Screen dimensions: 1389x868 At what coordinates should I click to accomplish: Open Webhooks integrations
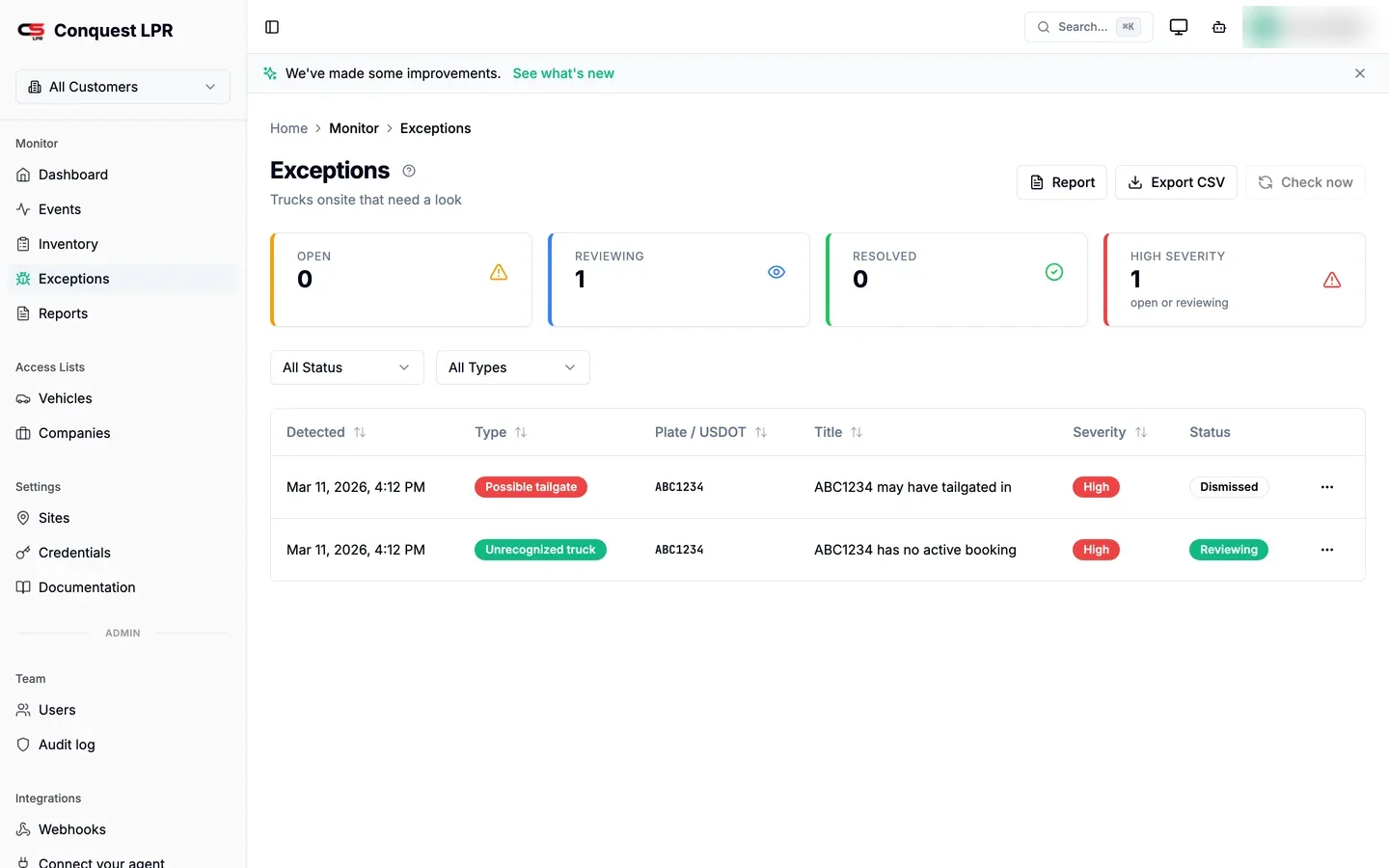[x=123, y=829]
